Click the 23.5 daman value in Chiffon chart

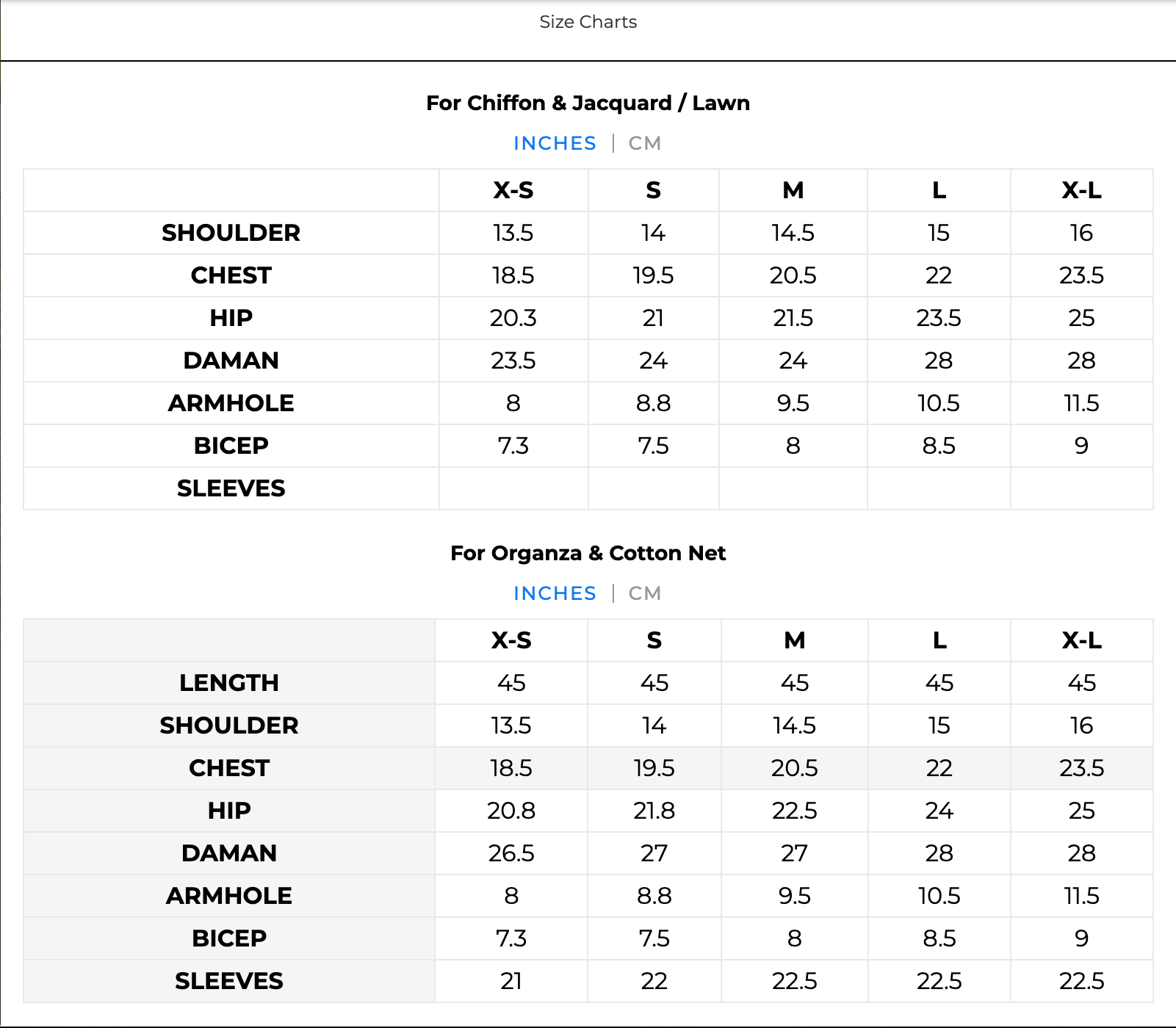[x=513, y=361]
